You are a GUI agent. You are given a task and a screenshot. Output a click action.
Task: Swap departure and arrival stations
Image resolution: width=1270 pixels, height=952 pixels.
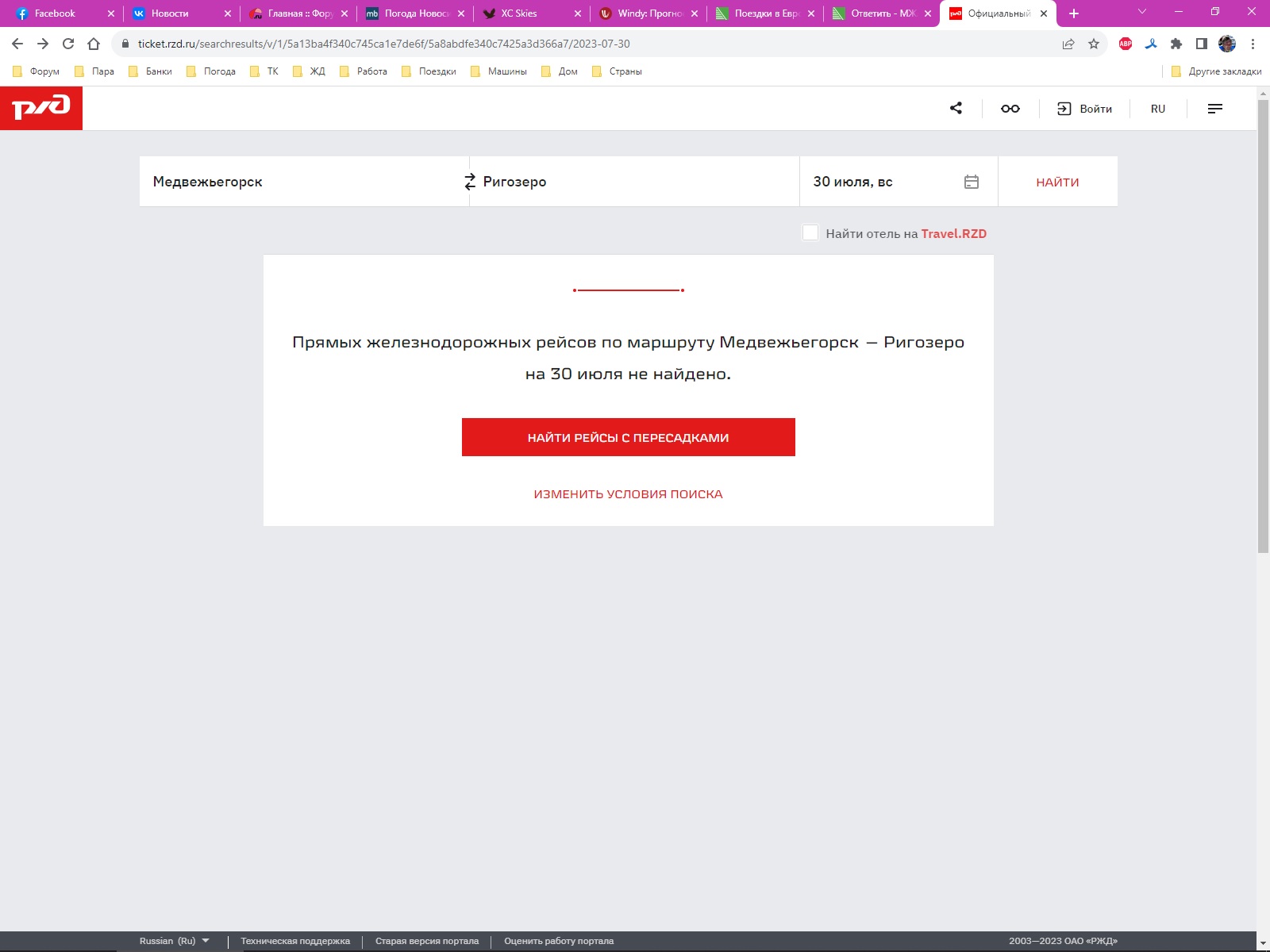(x=470, y=182)
